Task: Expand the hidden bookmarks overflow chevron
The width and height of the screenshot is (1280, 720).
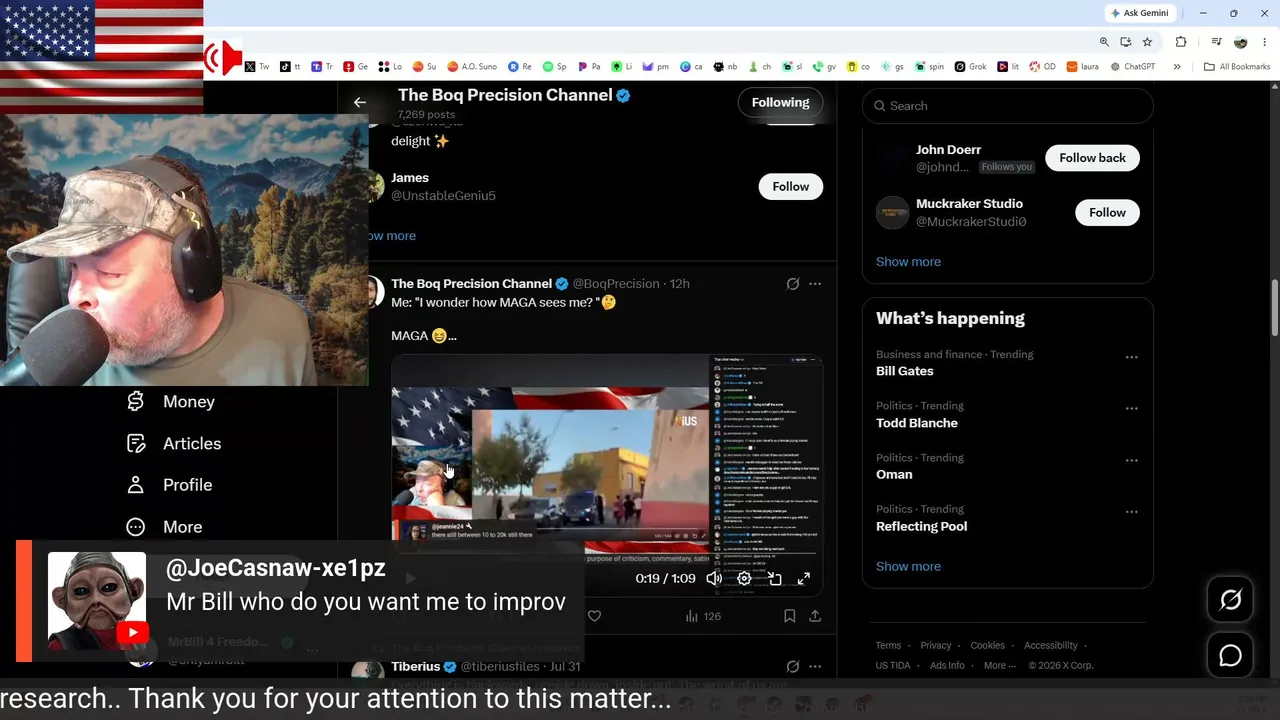Action: 1177,67
